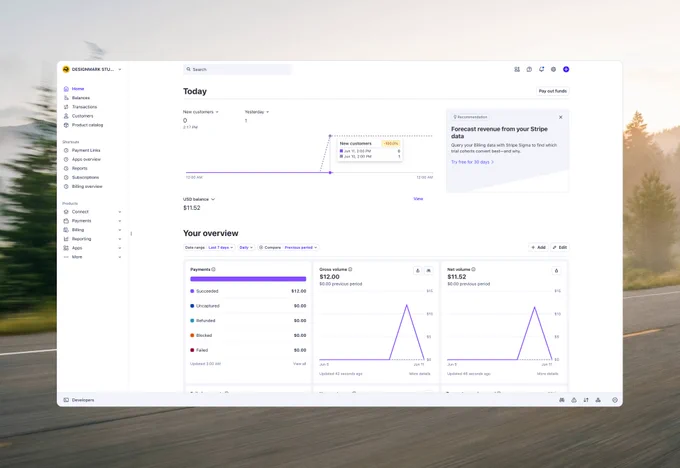This screenshot has width=680, height=468.
Task: Click the Edit overview button
Action: pyautogui.click(x=560, y=248)
